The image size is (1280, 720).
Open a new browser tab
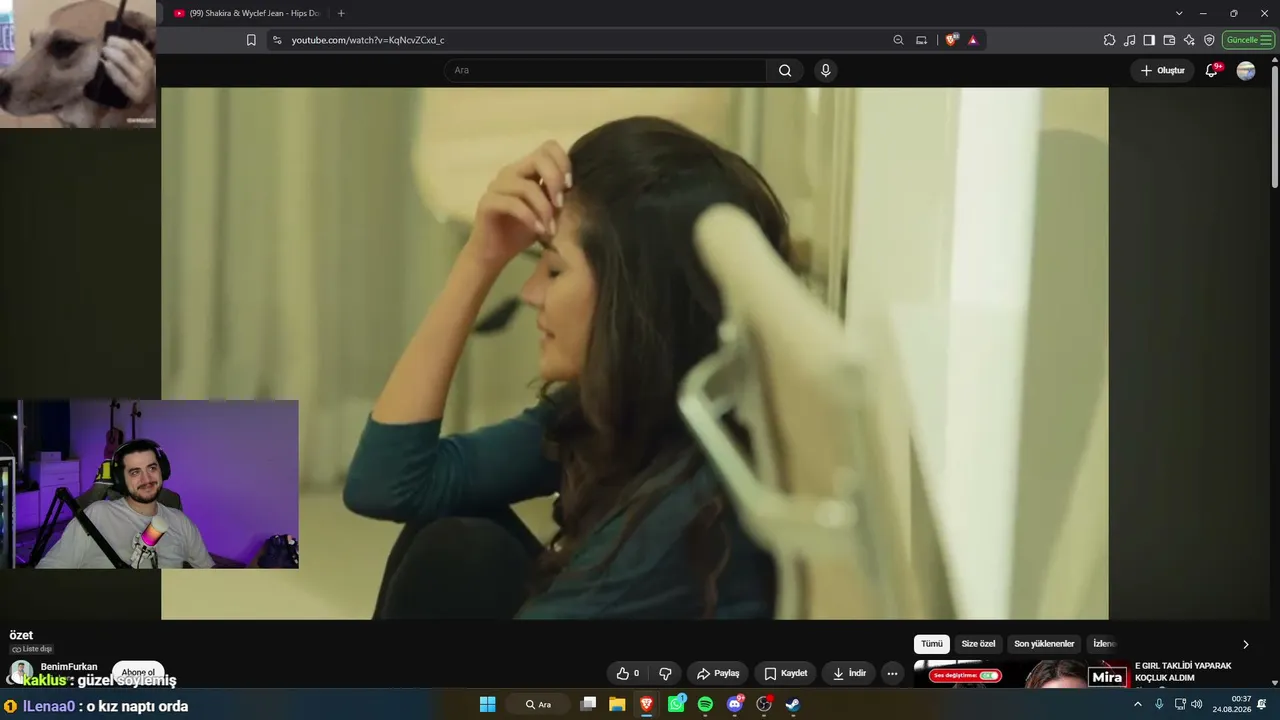(x=341, y=13)
